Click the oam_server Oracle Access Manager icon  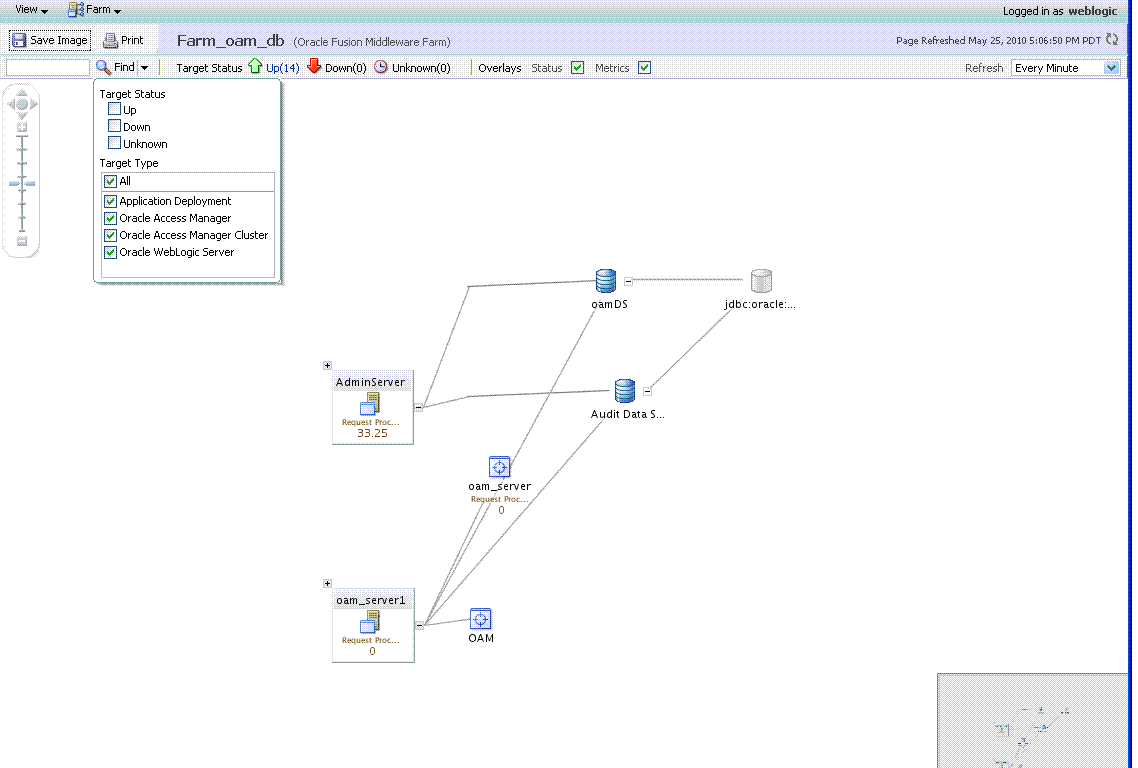tap(499, 466)
